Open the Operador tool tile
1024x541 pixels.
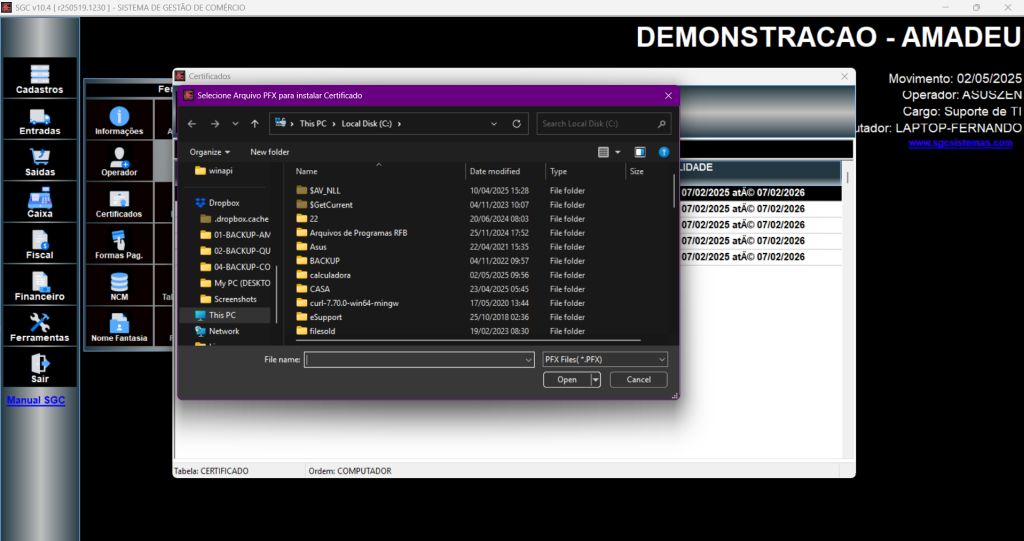(119, 161)
